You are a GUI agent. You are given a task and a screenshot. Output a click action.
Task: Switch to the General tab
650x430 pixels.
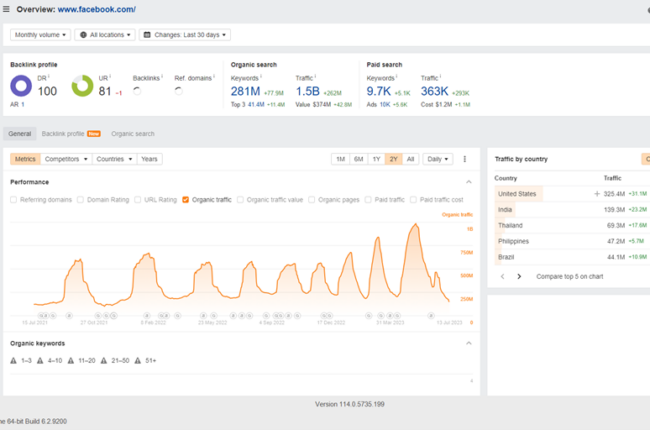click(19, 134)
